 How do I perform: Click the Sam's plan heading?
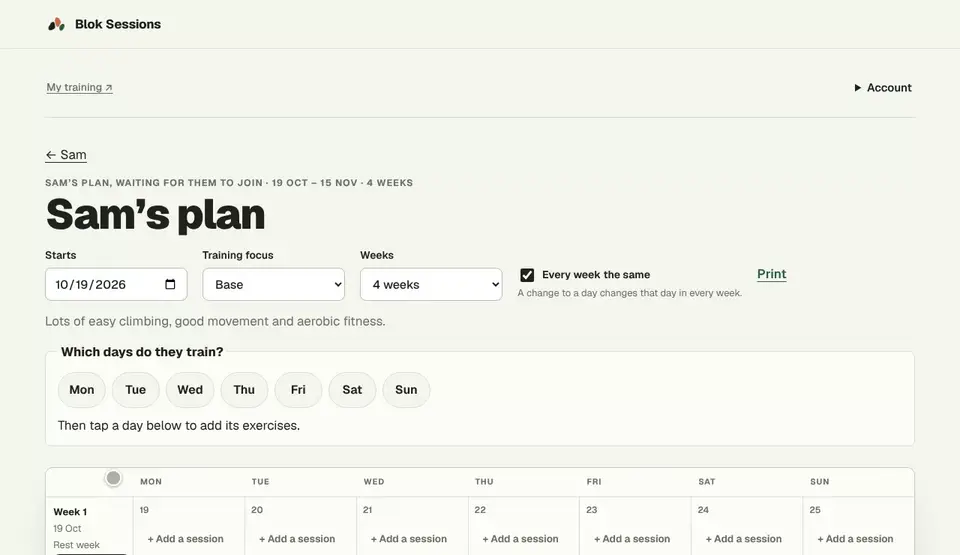156,214
